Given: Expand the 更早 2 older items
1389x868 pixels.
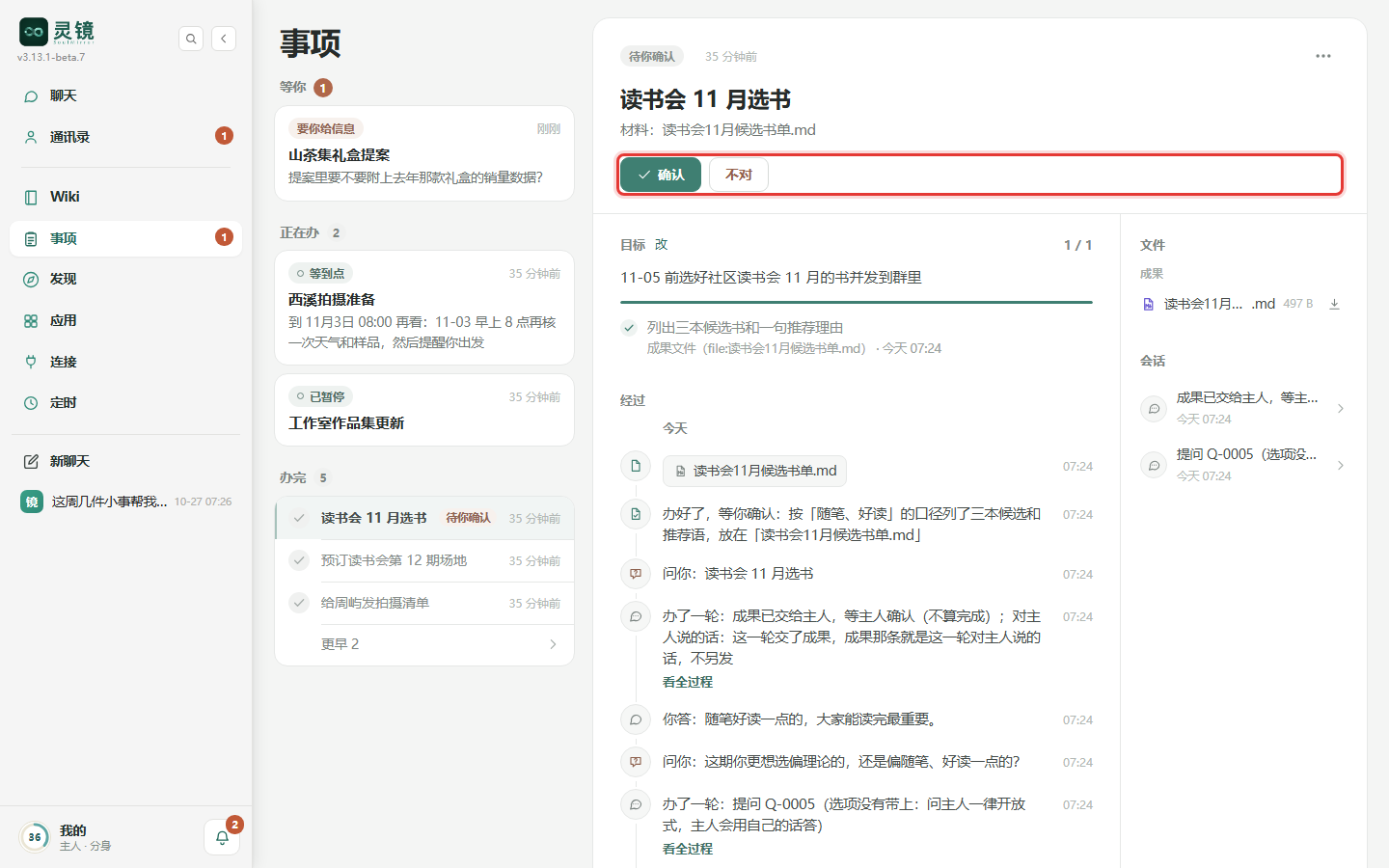Looking at the screenshot, I should point(424,644).
